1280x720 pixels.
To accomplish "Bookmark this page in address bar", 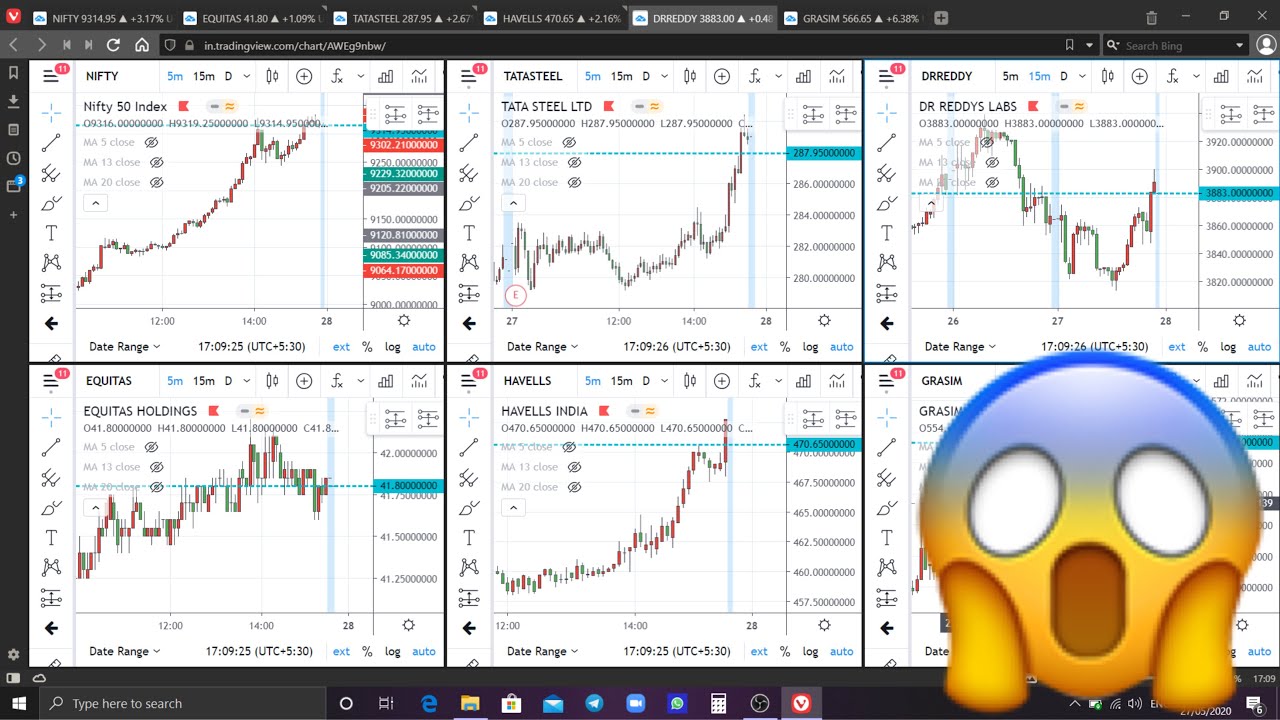I will (x=1069, y=45).
